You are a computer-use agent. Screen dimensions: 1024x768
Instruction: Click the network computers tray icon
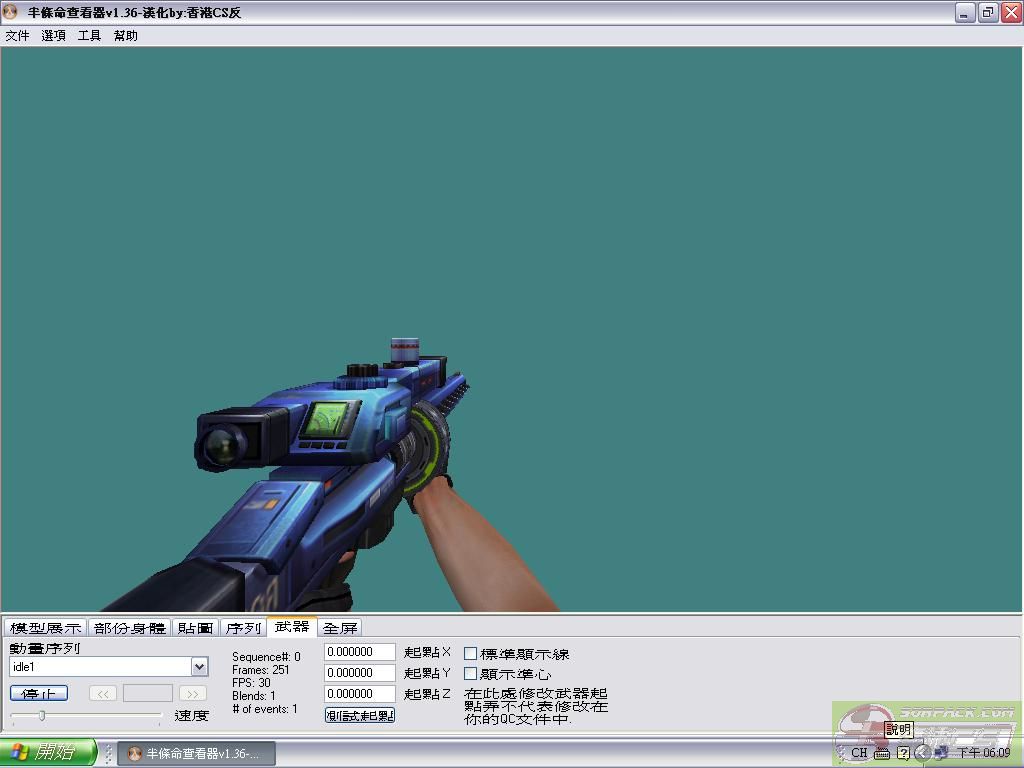(941, 753)
